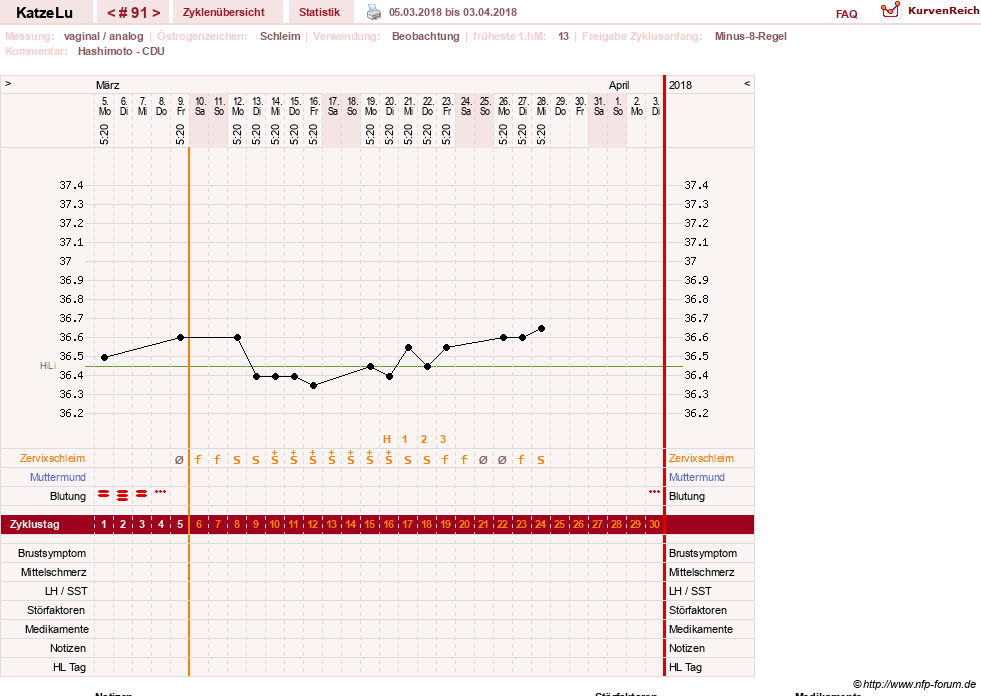Click cycle day 30 in the Zyklustag bar
Image resolution: width=981 pixels, height=696 pixels.
pos(654,525)
